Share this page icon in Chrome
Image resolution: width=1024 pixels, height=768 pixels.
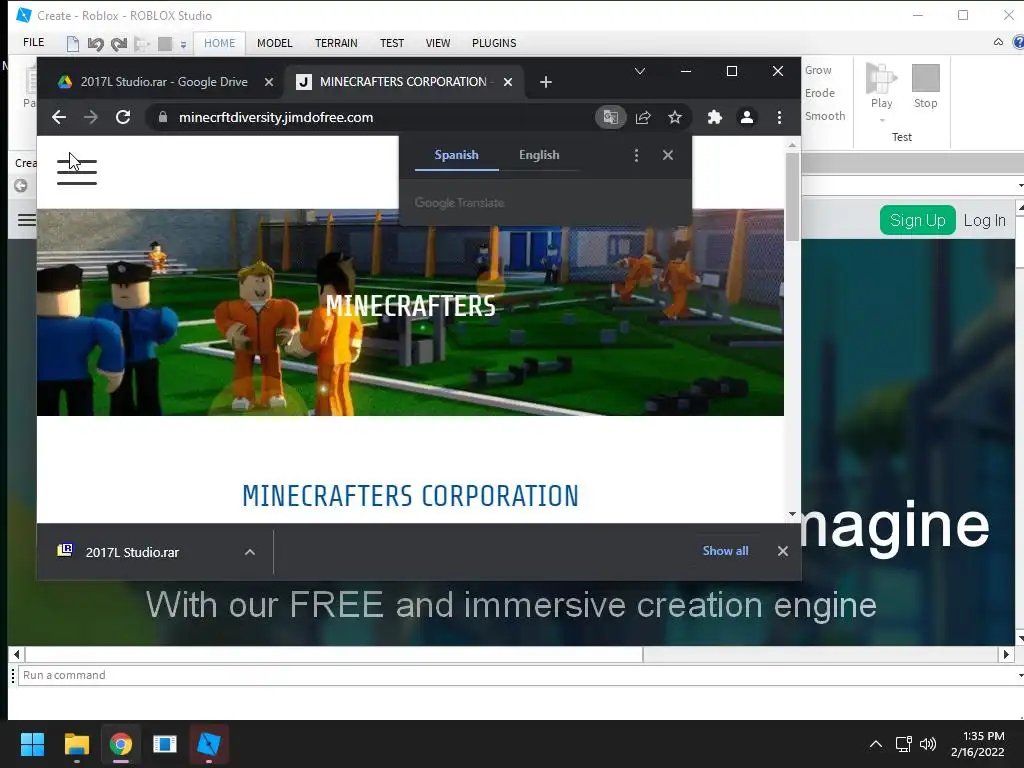tap(643, 117)
